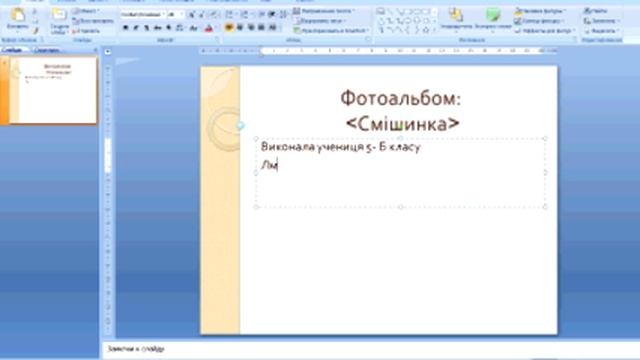Open the font name combo box
640x360 pixels.
143,15
